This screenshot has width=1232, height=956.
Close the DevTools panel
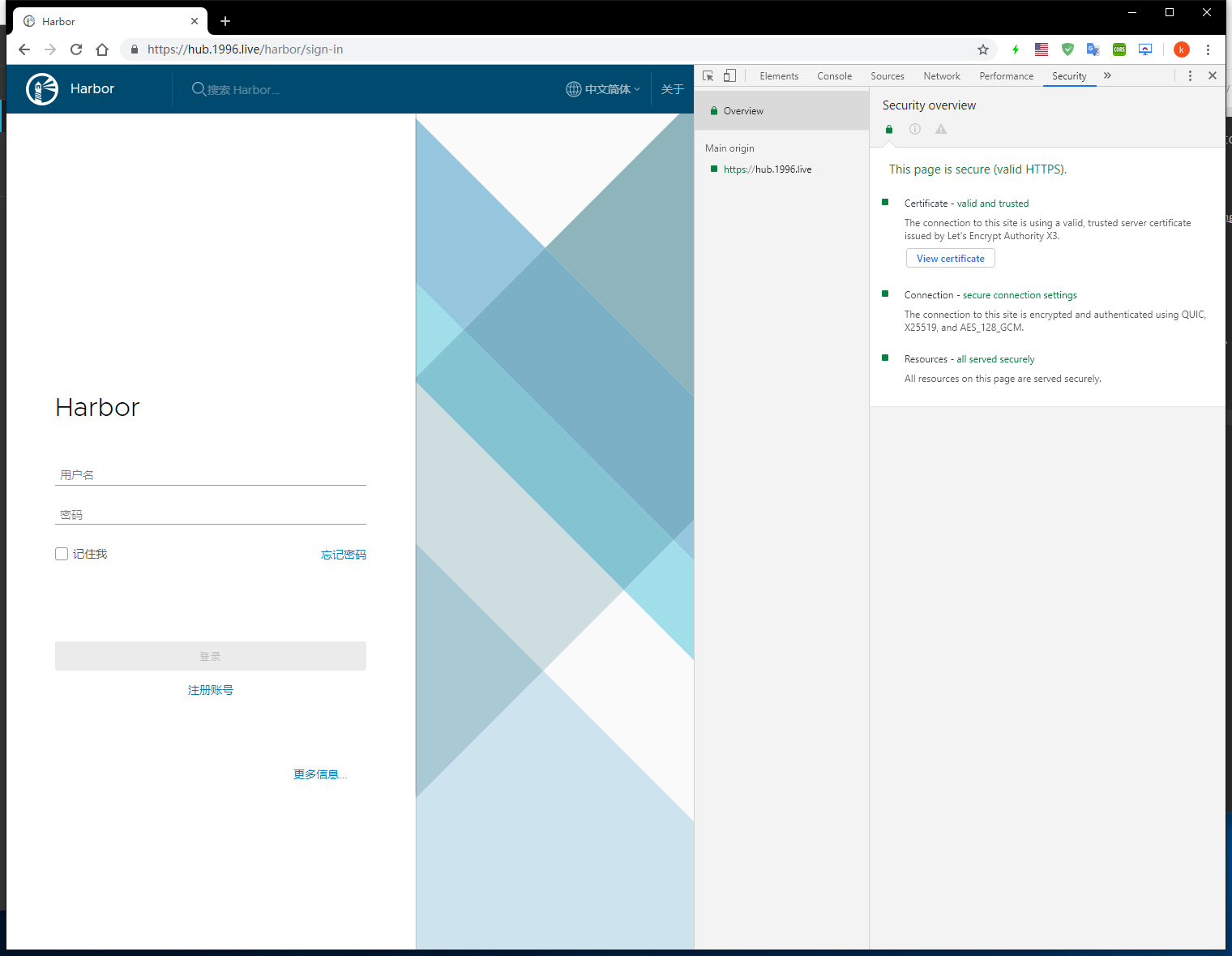(1213, 75)
